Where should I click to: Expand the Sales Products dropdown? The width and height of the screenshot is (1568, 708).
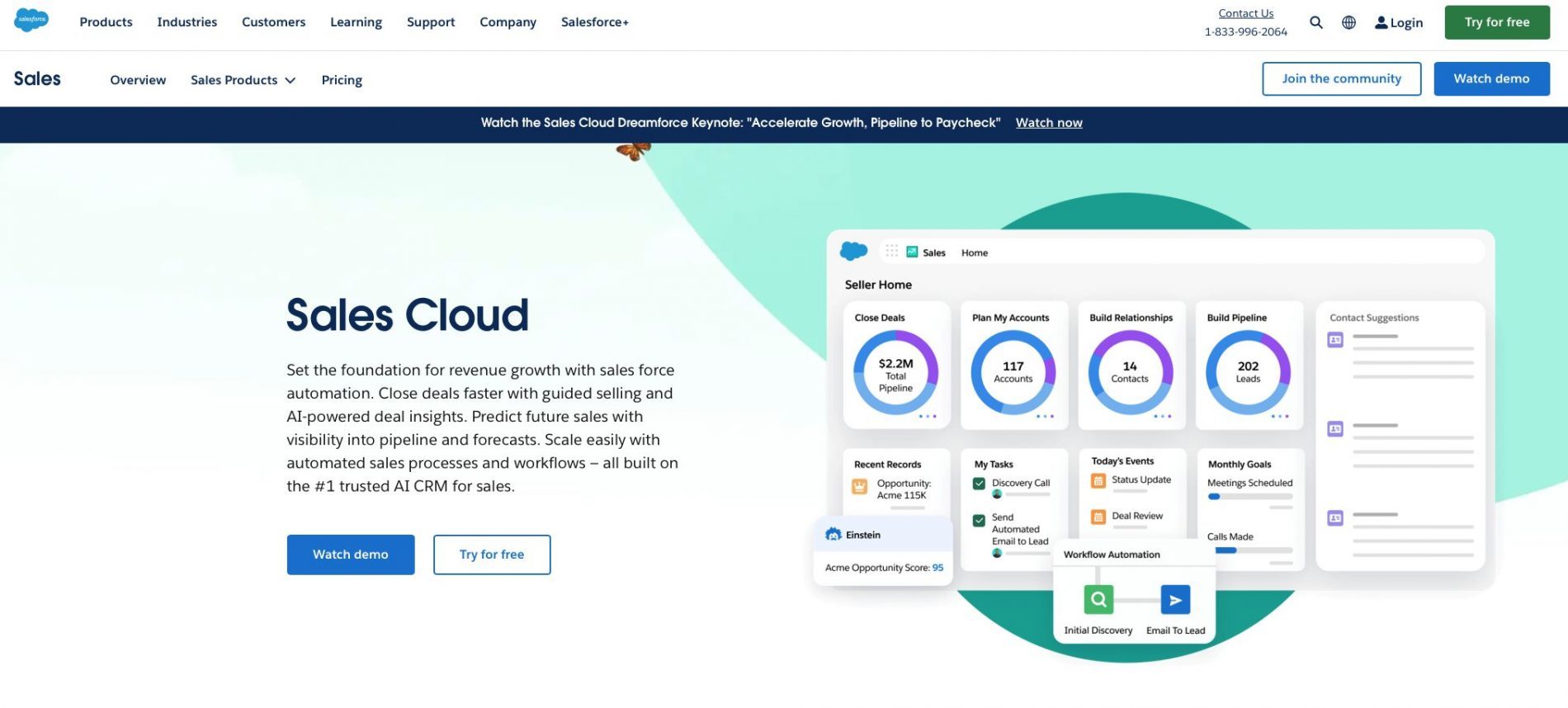243,80
